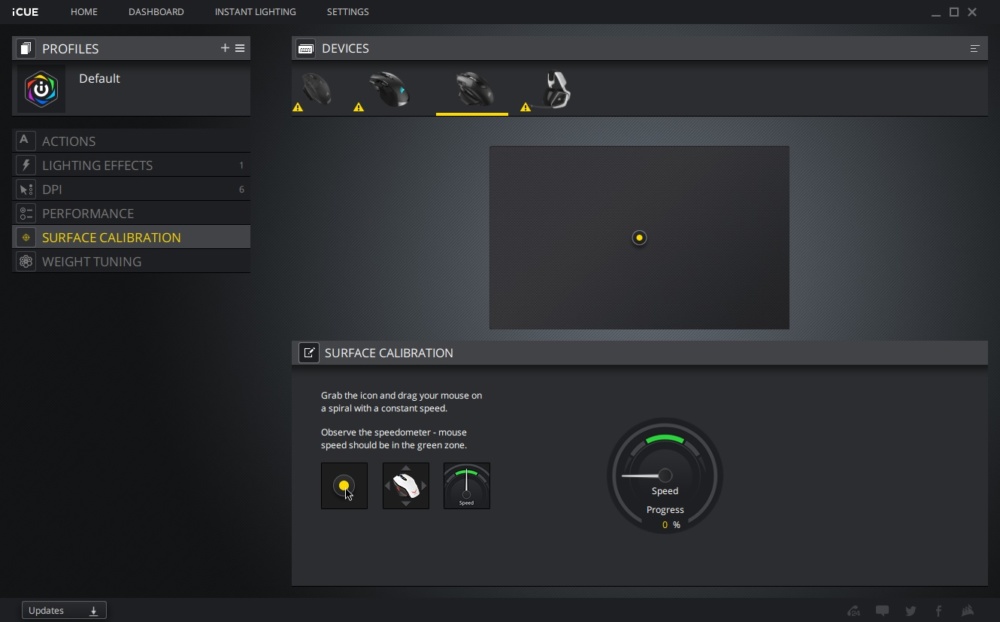Click the Speed gauge dial

click(665, 475)
